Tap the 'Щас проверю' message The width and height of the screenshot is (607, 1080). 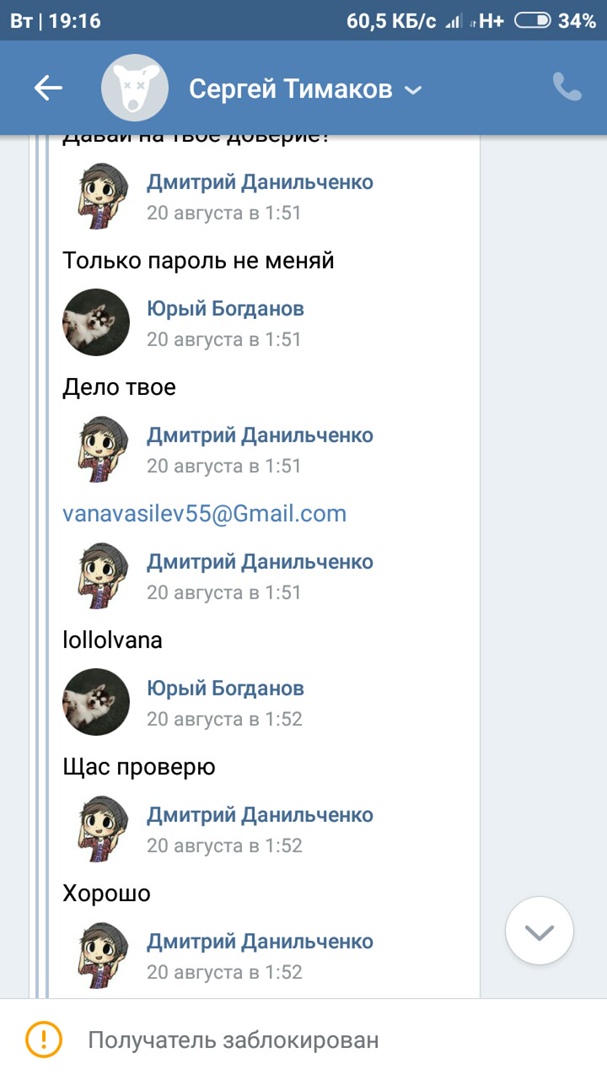(x=139, y=767)
